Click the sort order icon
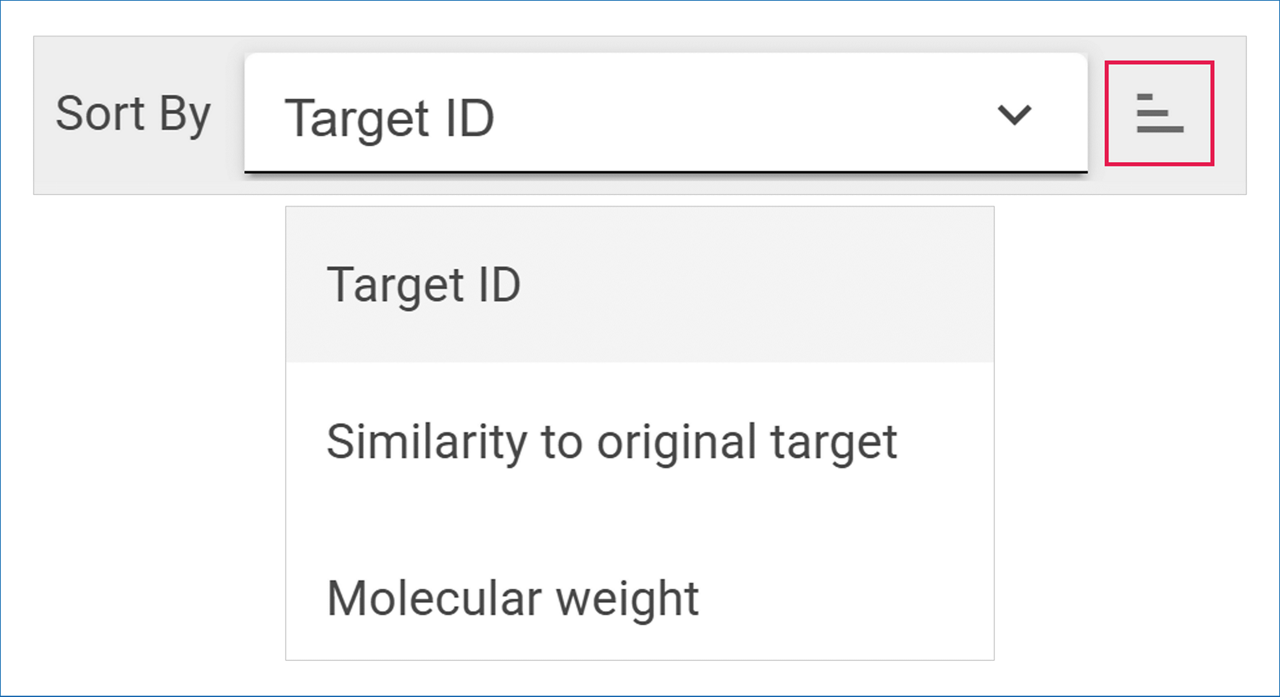Screen dimensions: 1280x697 point(1159,113)
